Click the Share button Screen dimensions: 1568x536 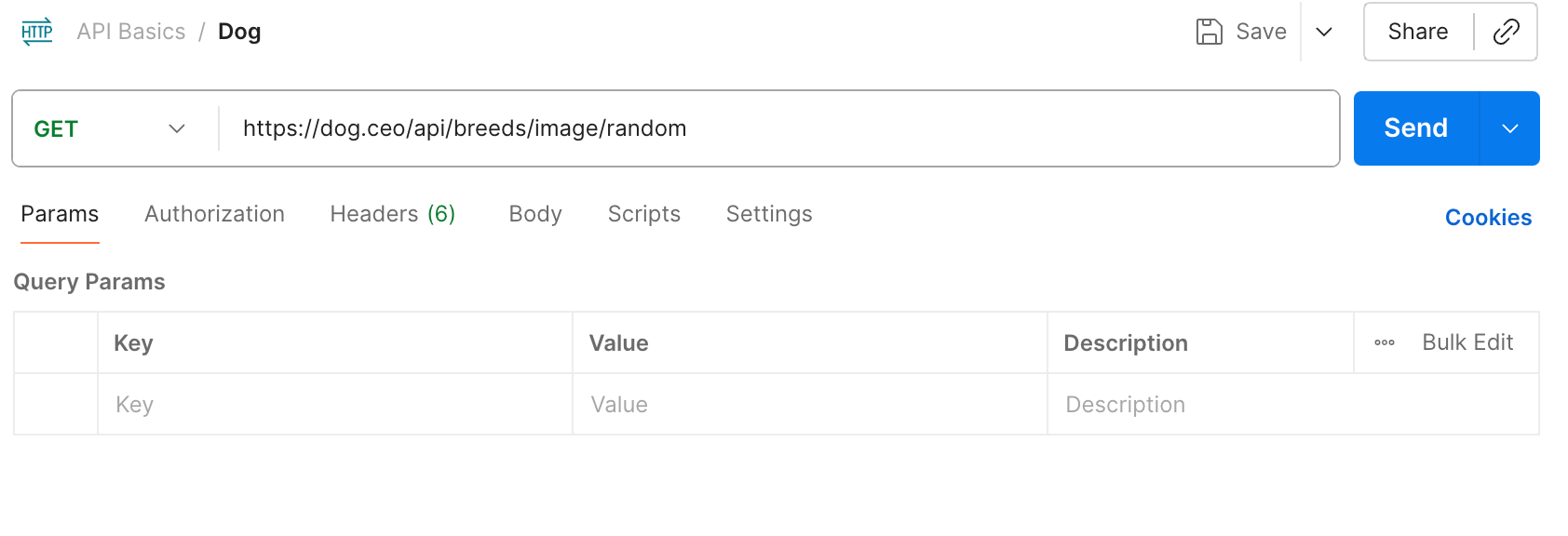pos(1417,32)
